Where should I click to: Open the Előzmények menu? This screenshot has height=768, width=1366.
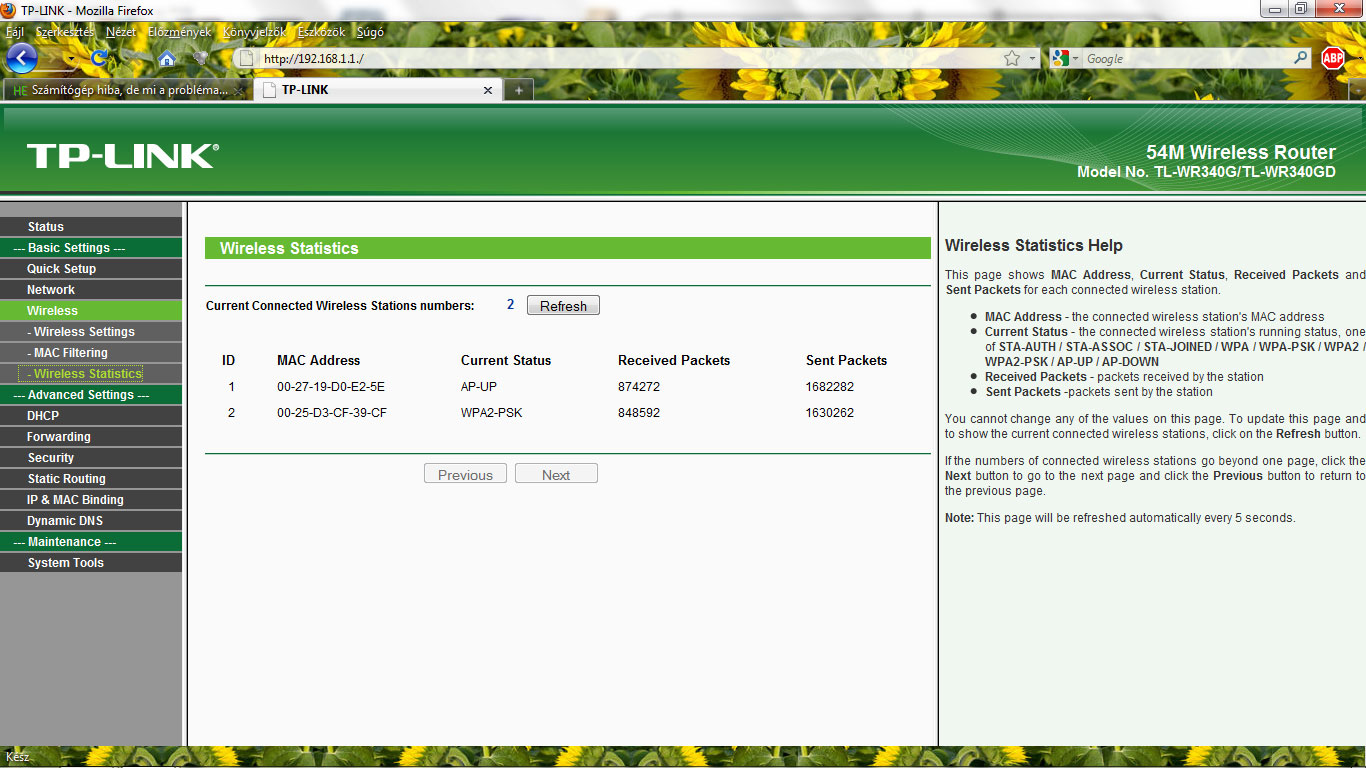click(180, 32)
